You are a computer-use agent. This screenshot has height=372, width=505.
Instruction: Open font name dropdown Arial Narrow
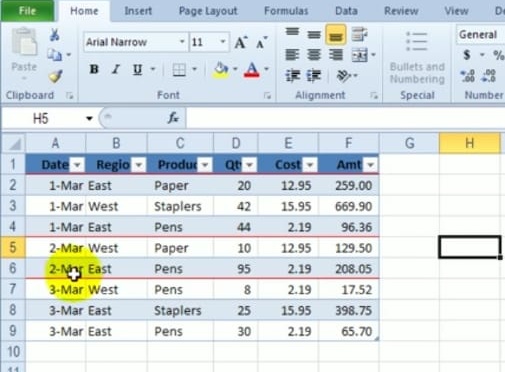coord(182,42)
